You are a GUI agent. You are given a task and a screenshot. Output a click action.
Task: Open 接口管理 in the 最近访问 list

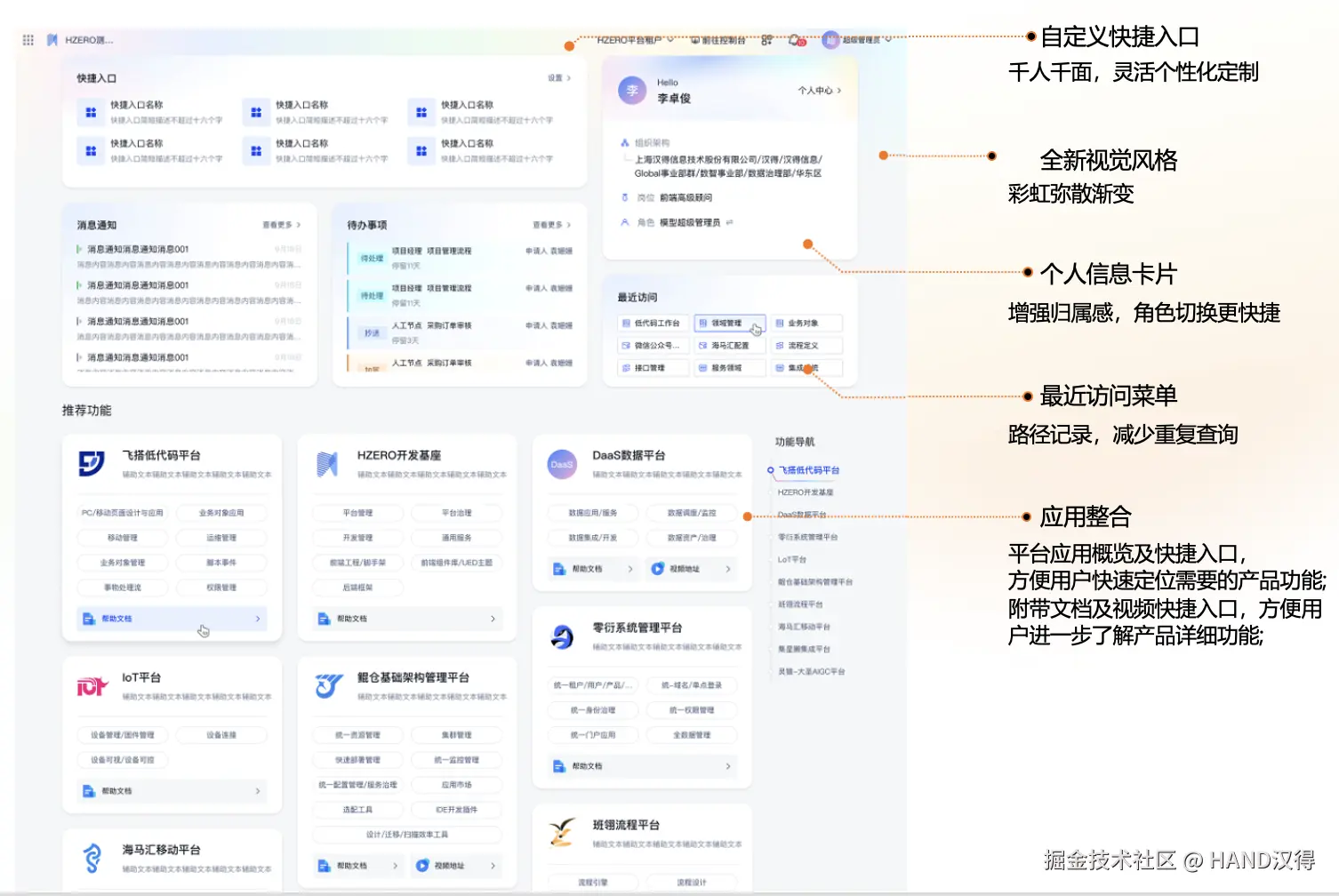pyautogui.click(x=652, y=368)
